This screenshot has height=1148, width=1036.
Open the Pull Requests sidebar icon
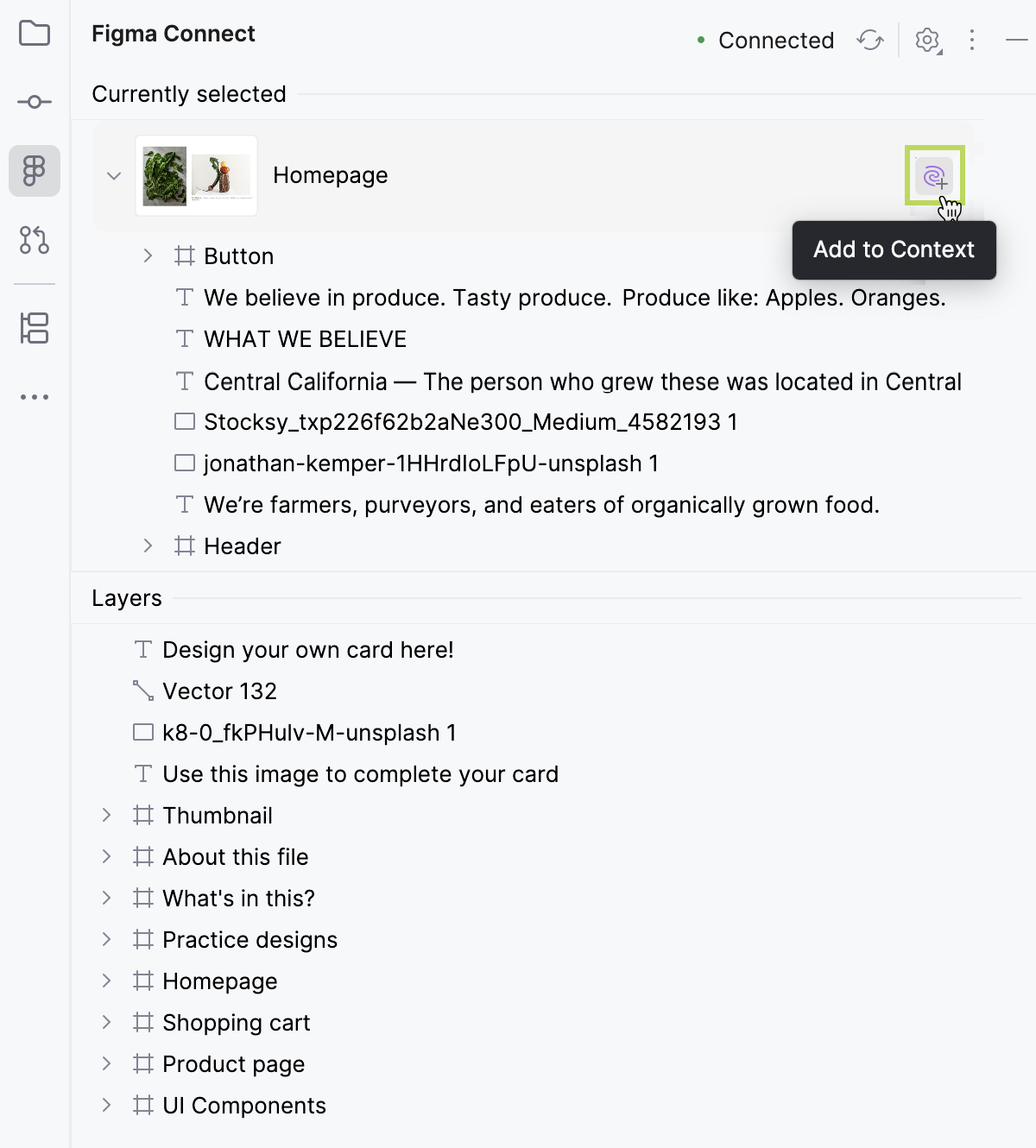point(35,239)
